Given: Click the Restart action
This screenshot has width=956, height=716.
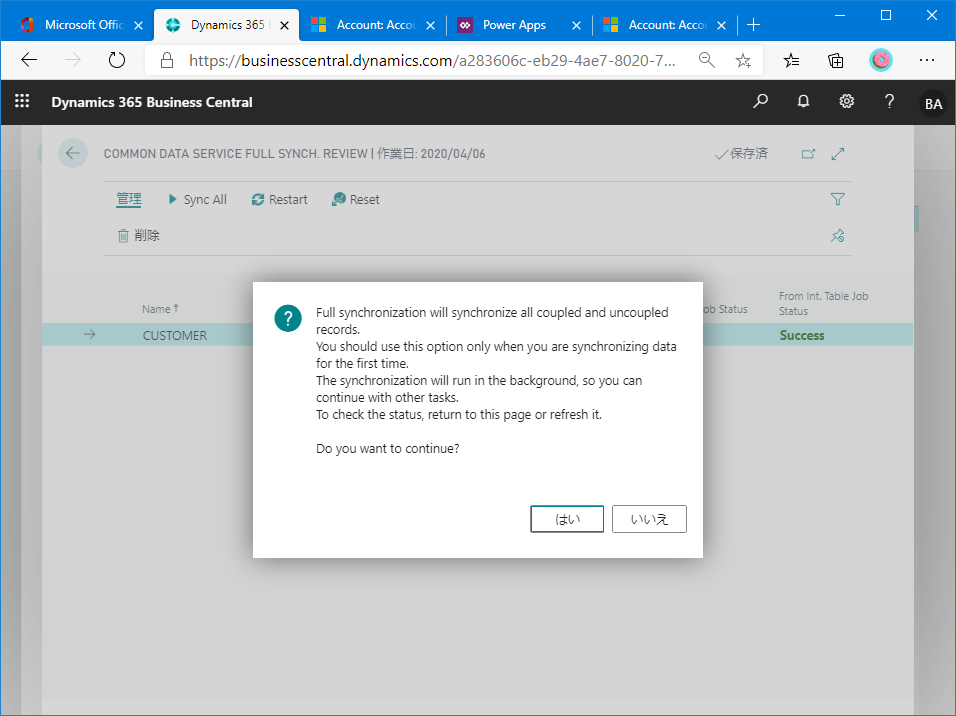Looking at the screenshot, I should 280,199.
